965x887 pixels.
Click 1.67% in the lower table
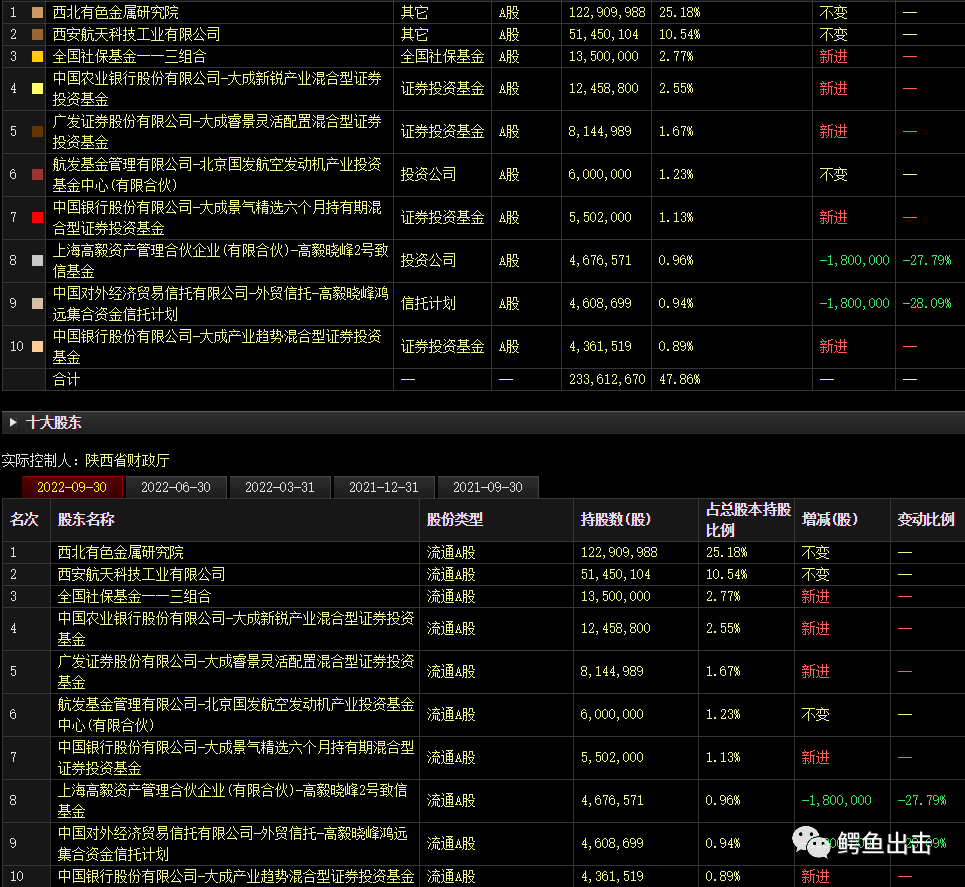[x=723, y=672]
